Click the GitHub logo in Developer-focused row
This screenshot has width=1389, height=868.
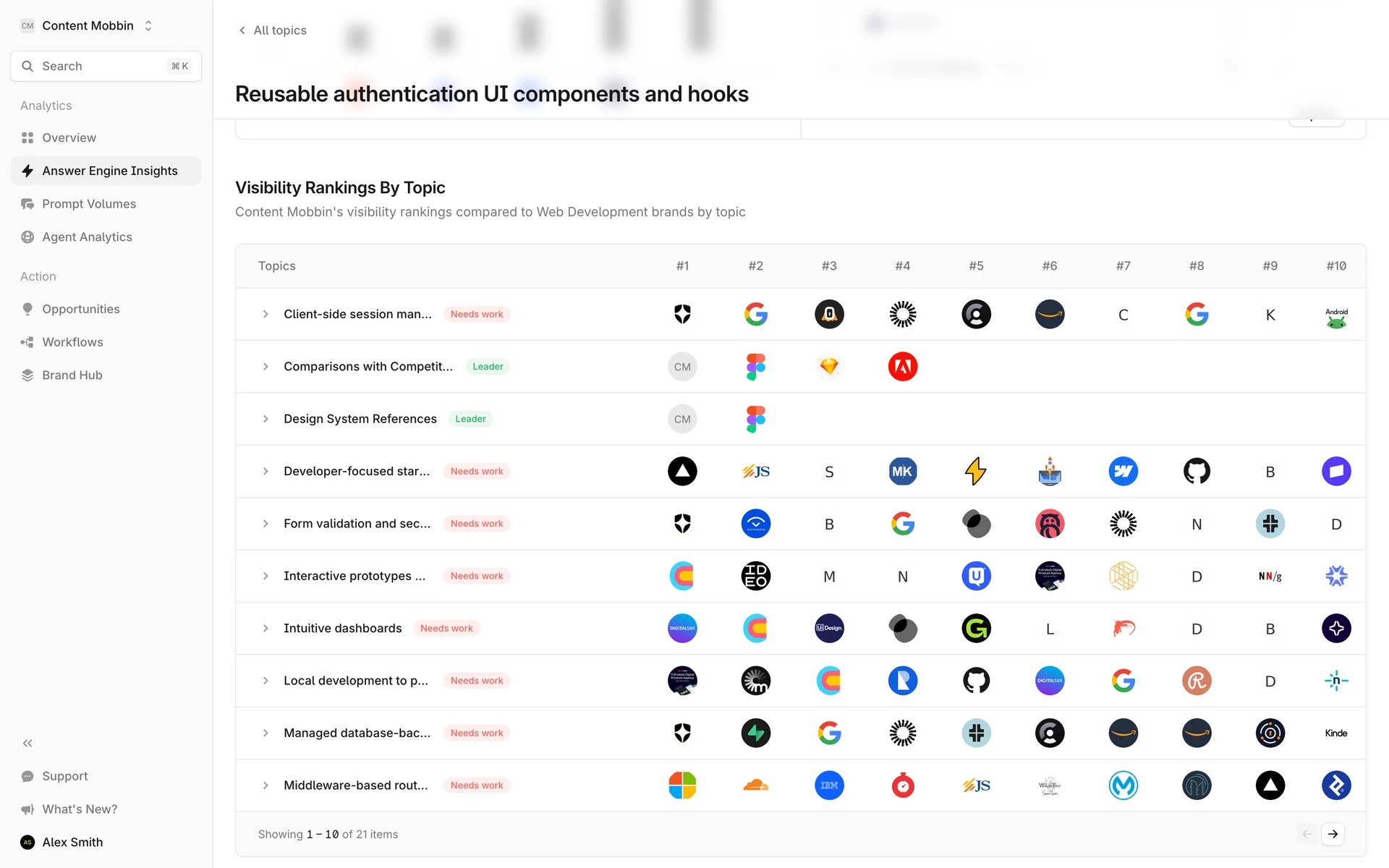[1196, 472]
